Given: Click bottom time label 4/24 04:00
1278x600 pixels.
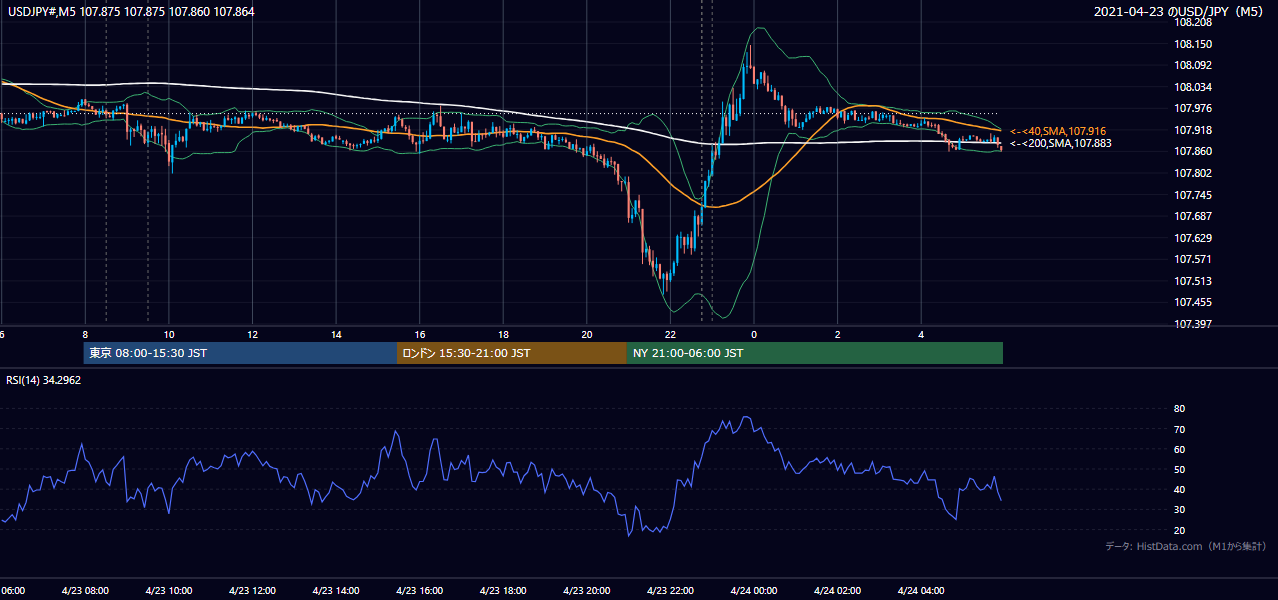Looking at the screenshot, I should [x=921, y=590].
